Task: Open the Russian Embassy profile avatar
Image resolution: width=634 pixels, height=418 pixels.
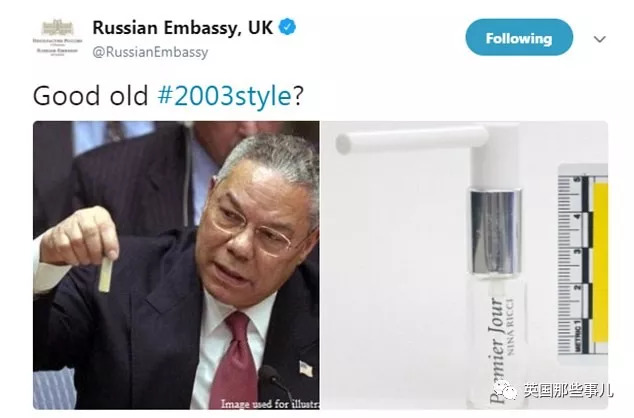Action: tap(57, 38)
